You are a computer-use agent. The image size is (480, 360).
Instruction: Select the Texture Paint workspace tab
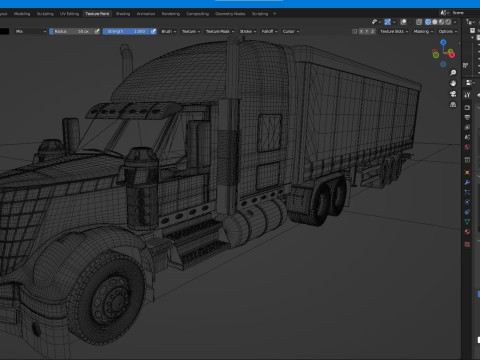click(97, 14)
